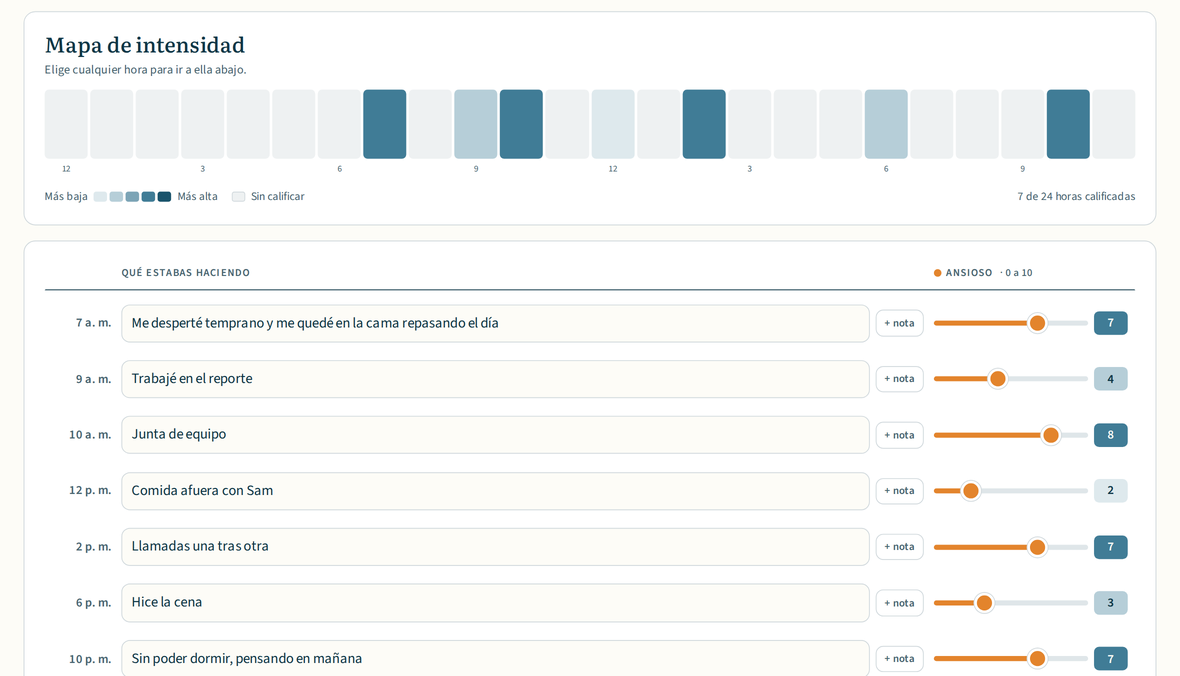Viewport: 1180px width, 676px height.
Task: Edit the Sin poder dormir text field
Action: coord(495,659)
